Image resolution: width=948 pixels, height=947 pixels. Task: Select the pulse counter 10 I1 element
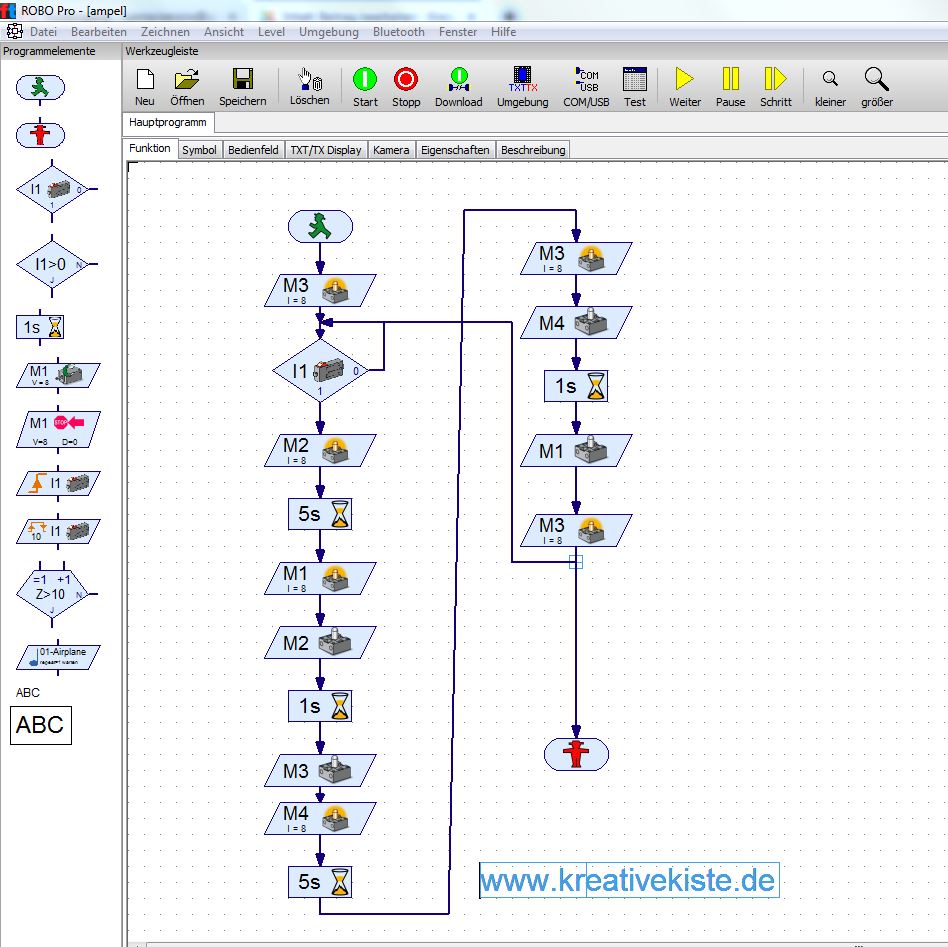tap(58, 531)
